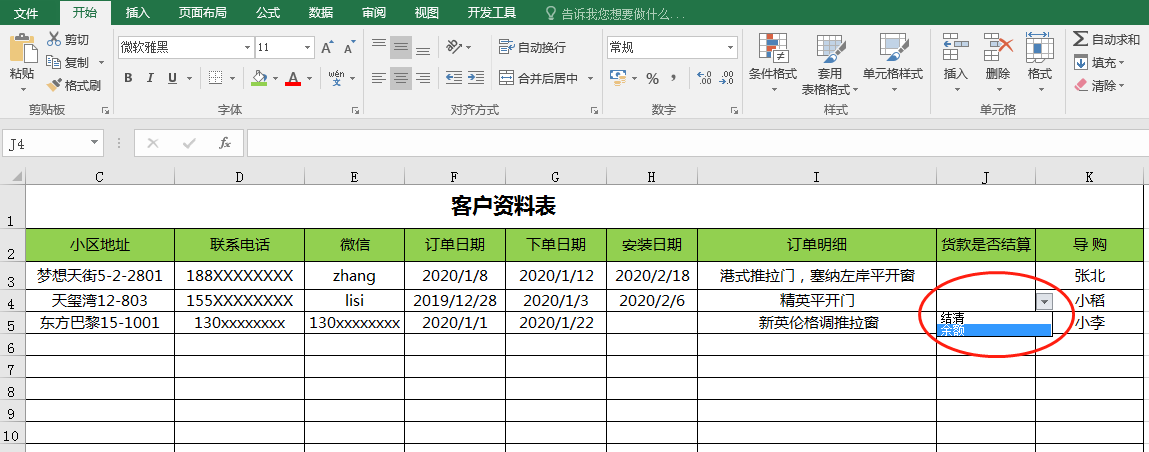1149x452 pixels.
Task: Open the File (文件) tab
Action: [x=26, y=12]
